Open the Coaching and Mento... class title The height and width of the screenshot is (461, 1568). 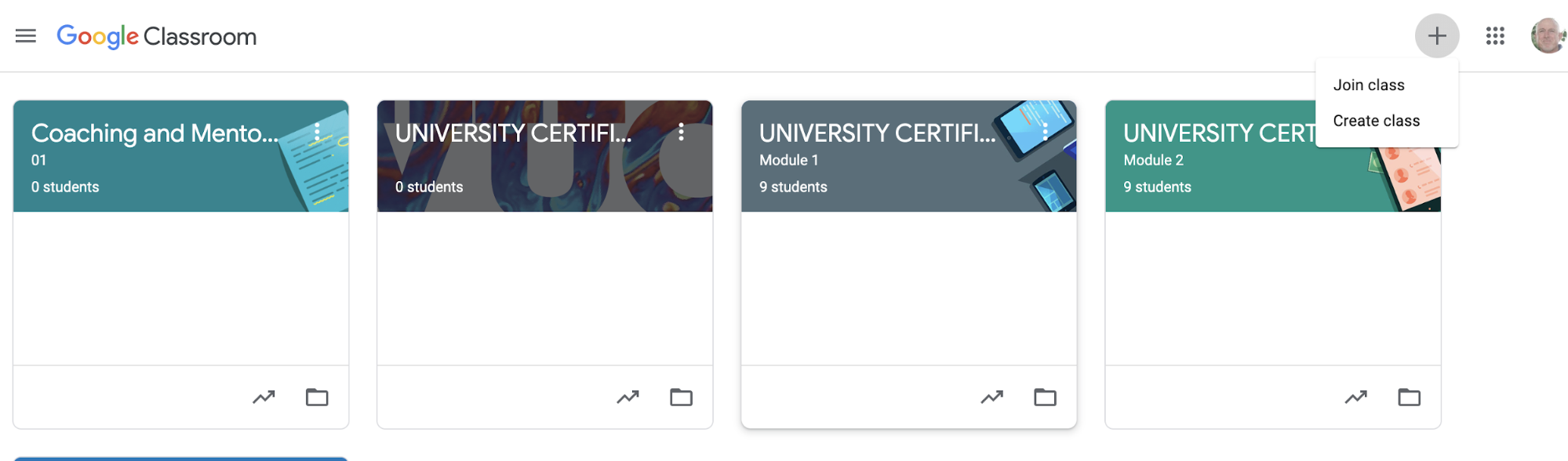[x=155, y=133]
